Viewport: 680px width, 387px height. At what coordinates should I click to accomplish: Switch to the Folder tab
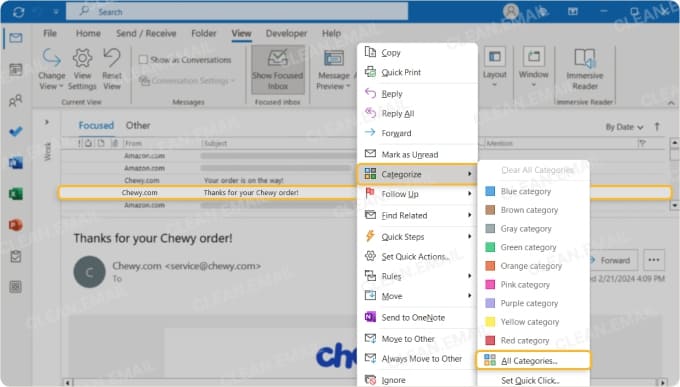point(204,33)
